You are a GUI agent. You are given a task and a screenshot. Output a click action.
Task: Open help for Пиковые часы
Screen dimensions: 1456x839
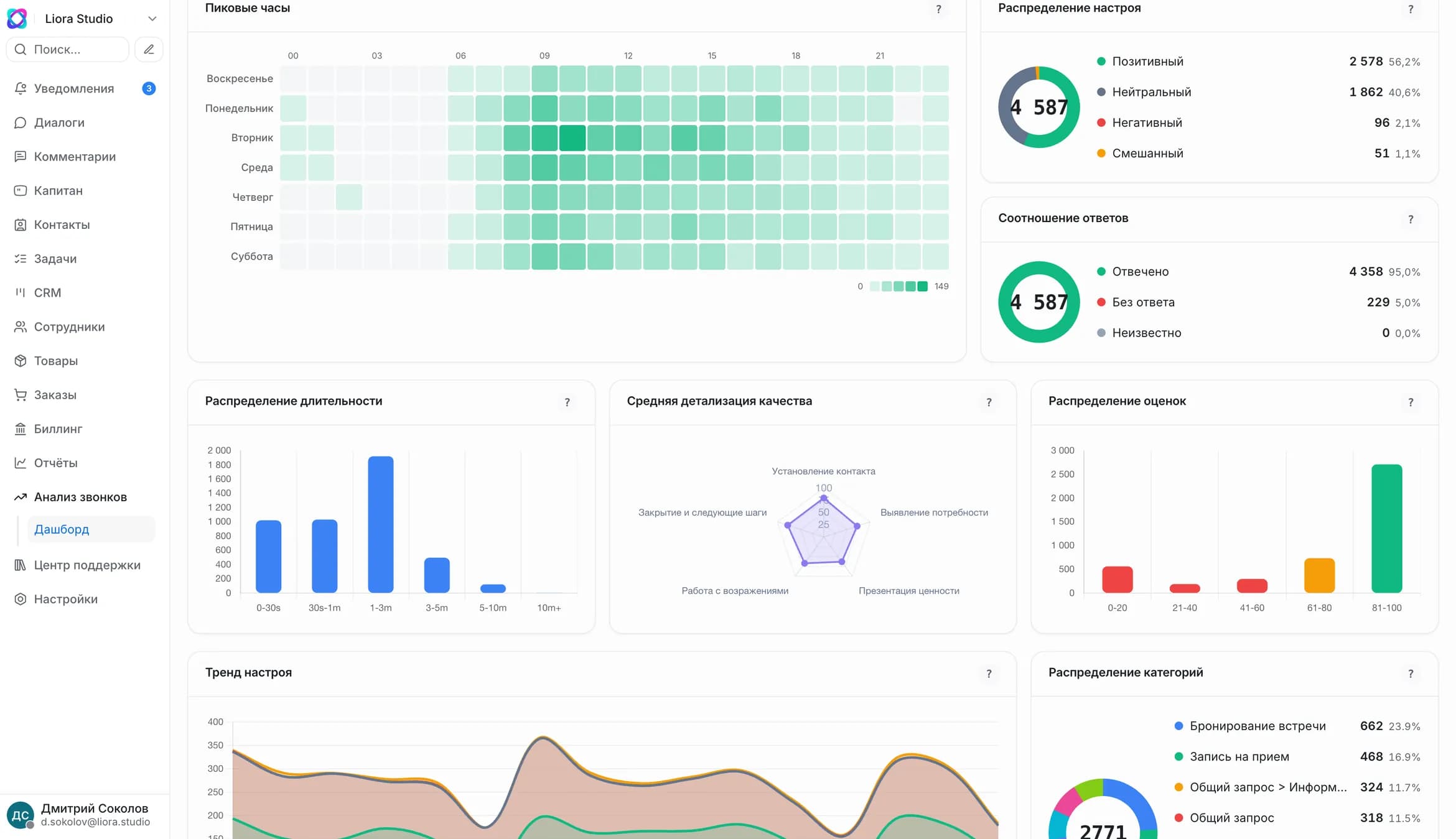coord(939,9)
